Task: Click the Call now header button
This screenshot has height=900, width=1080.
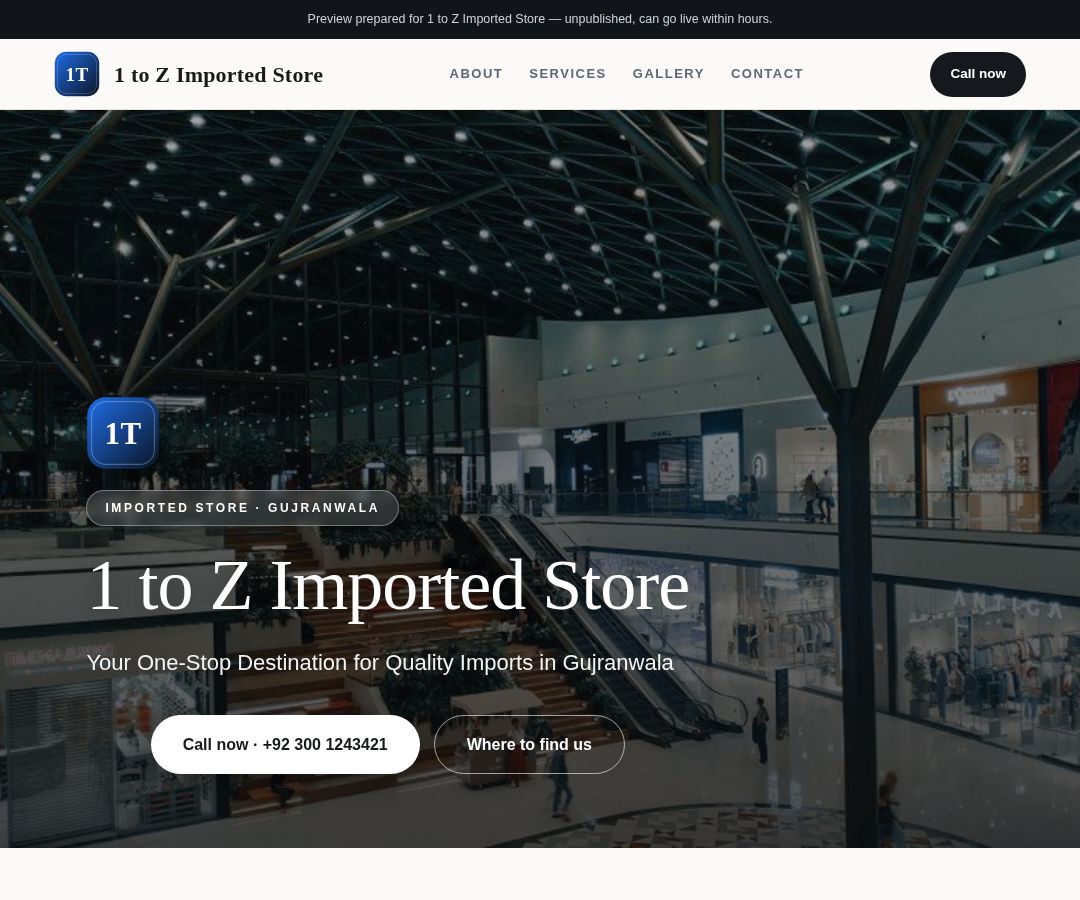Action: tap(977, 74)
